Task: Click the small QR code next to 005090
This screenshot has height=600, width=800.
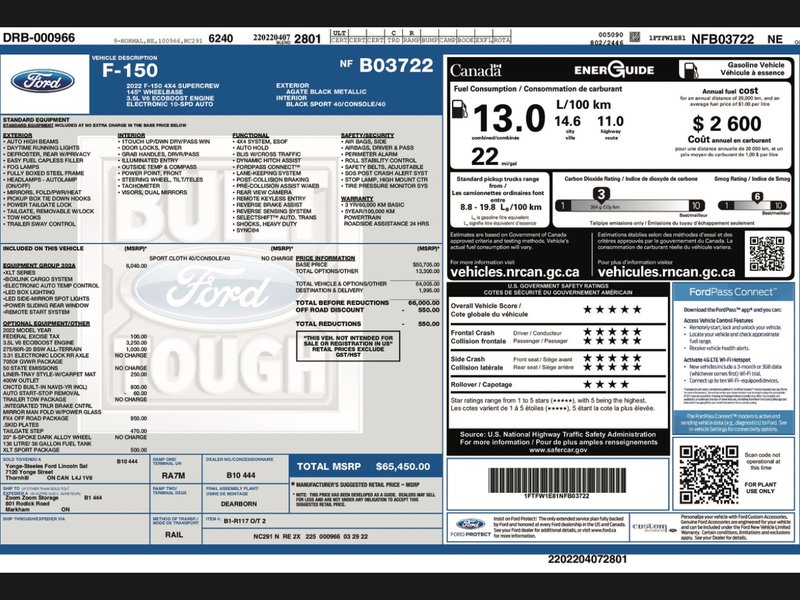Action: (634, 37)
